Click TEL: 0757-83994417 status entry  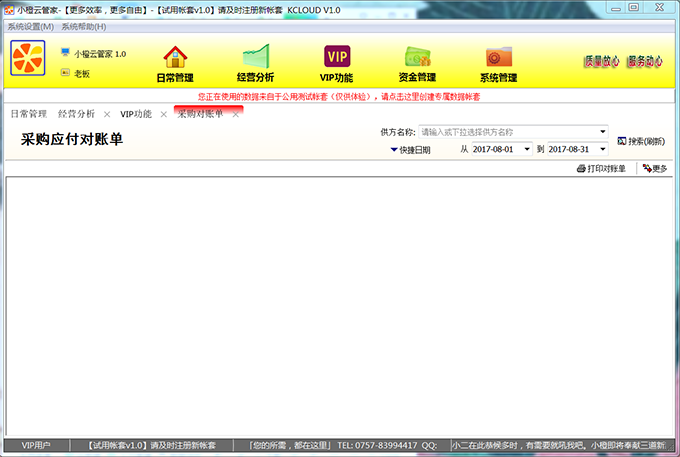tap(377, 445)
